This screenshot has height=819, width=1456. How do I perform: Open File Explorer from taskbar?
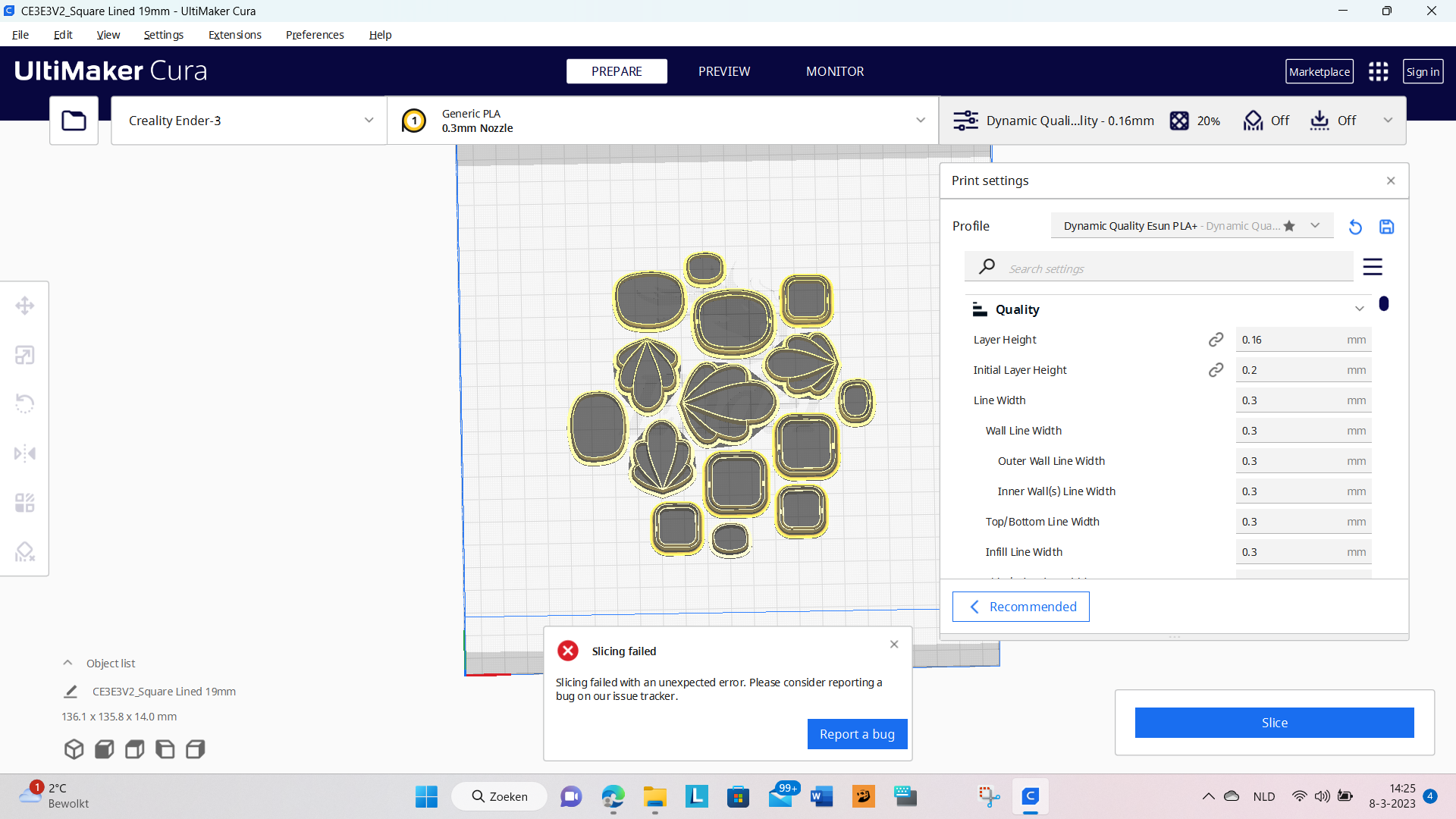[654, 796]
